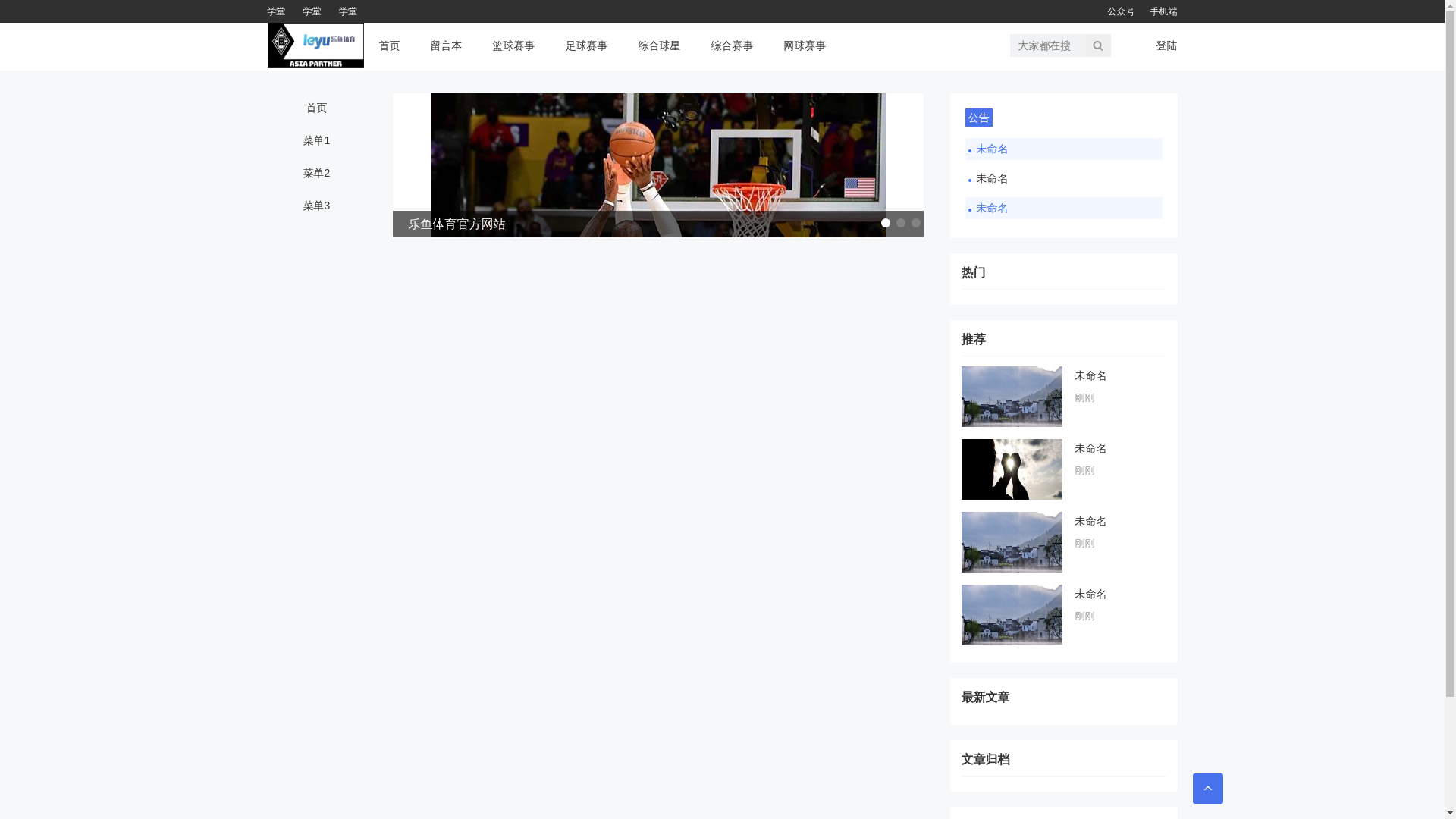
Task: Click the 热门 section heading
Action: pyautogui.click(x=974, y=273)
